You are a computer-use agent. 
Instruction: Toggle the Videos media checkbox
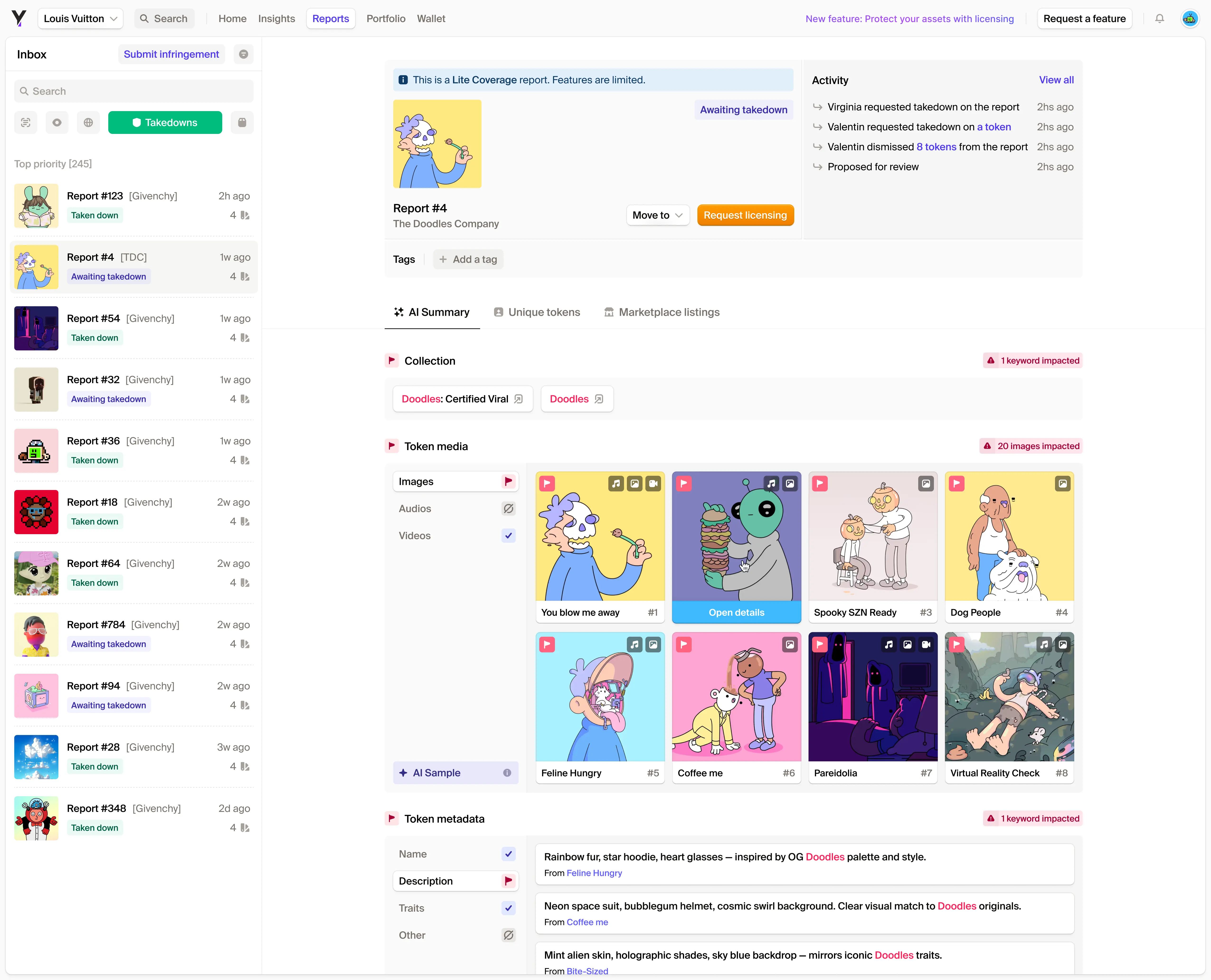point(508,536)
